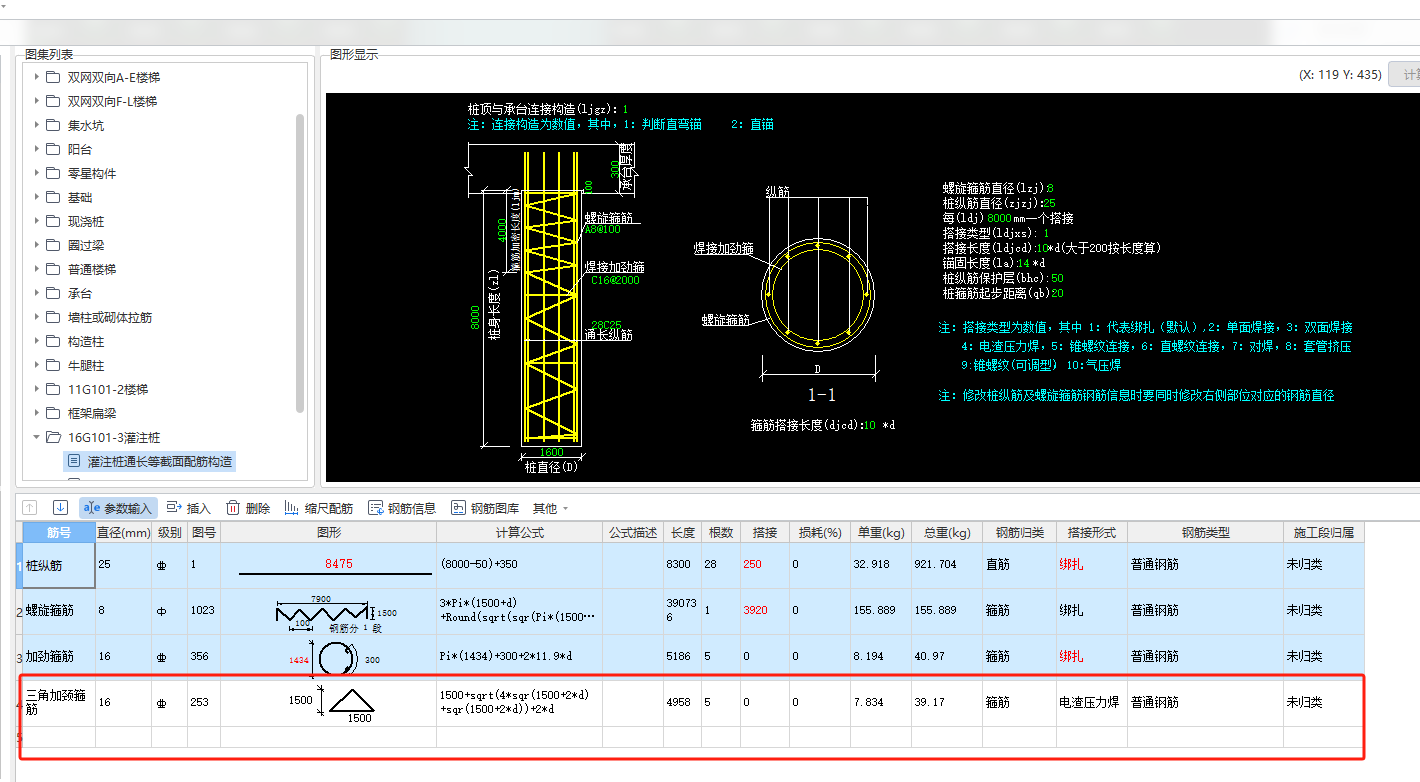Click the 总重(kg) column header
1420x782 pixels.
tap(946, 533)
